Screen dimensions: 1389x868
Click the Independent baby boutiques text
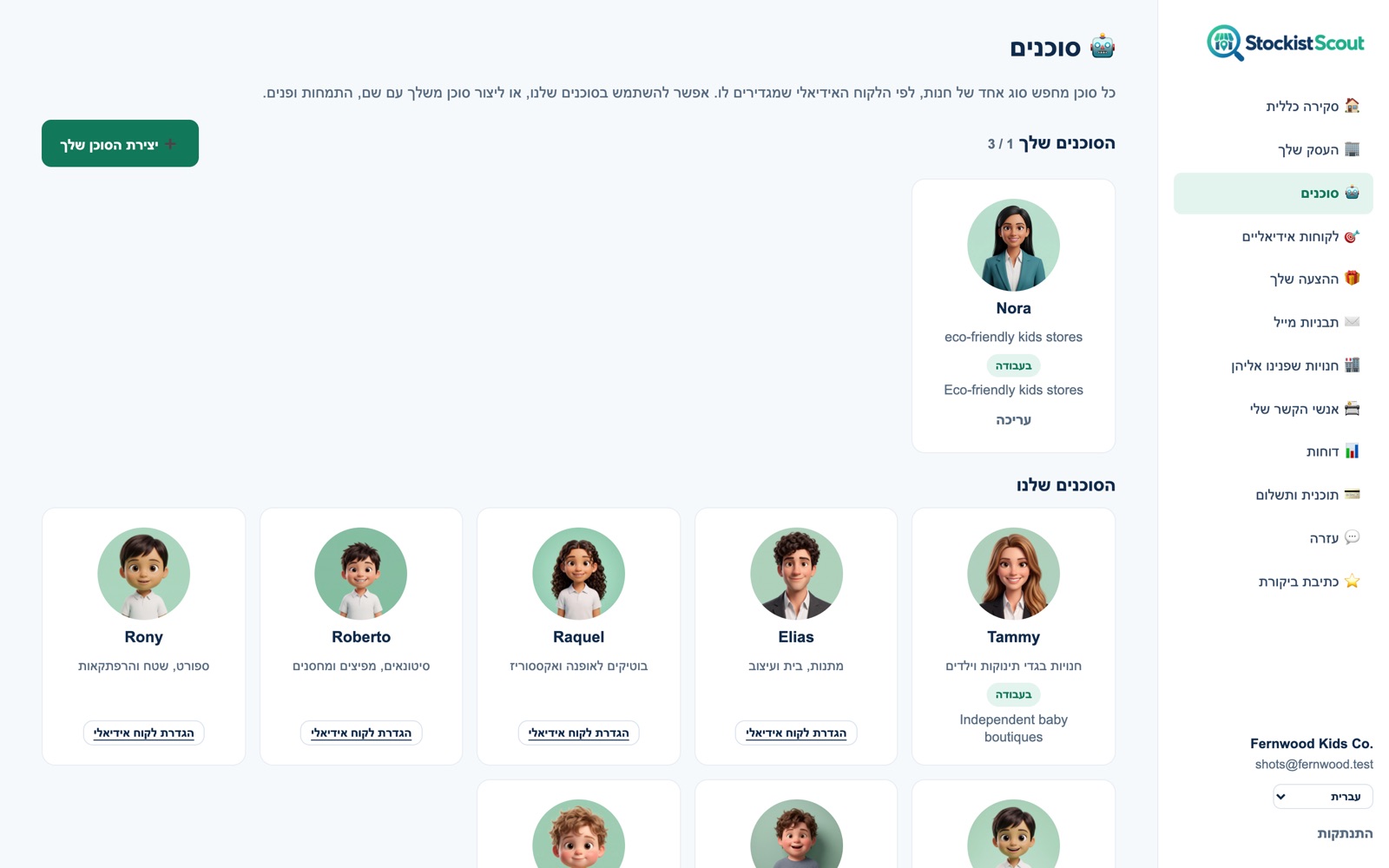click(1013, 728)
